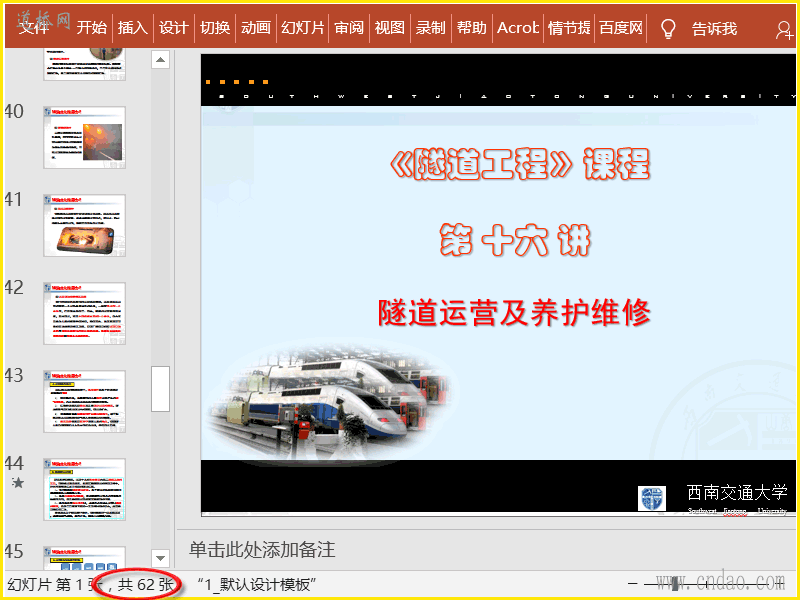Open the 幻灯片放映 tab
This screenshot has width=800, height=600.
pos(302,28)
